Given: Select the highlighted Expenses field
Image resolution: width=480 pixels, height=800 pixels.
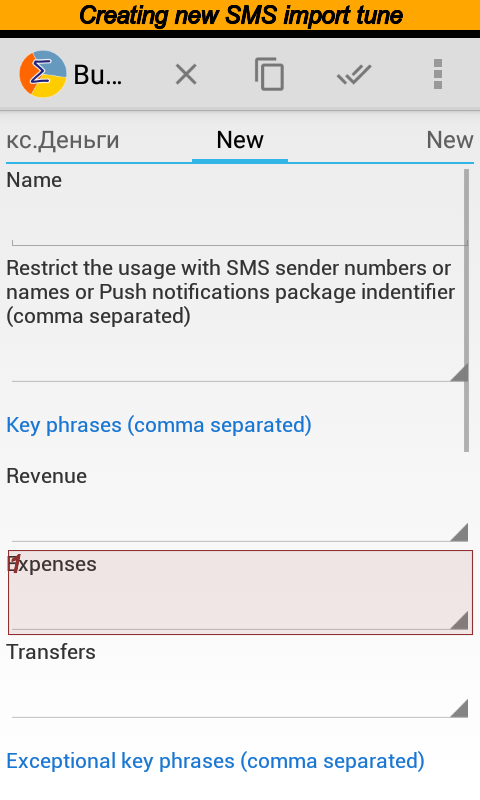Looking at the screenshot, I should coord(240,592).
